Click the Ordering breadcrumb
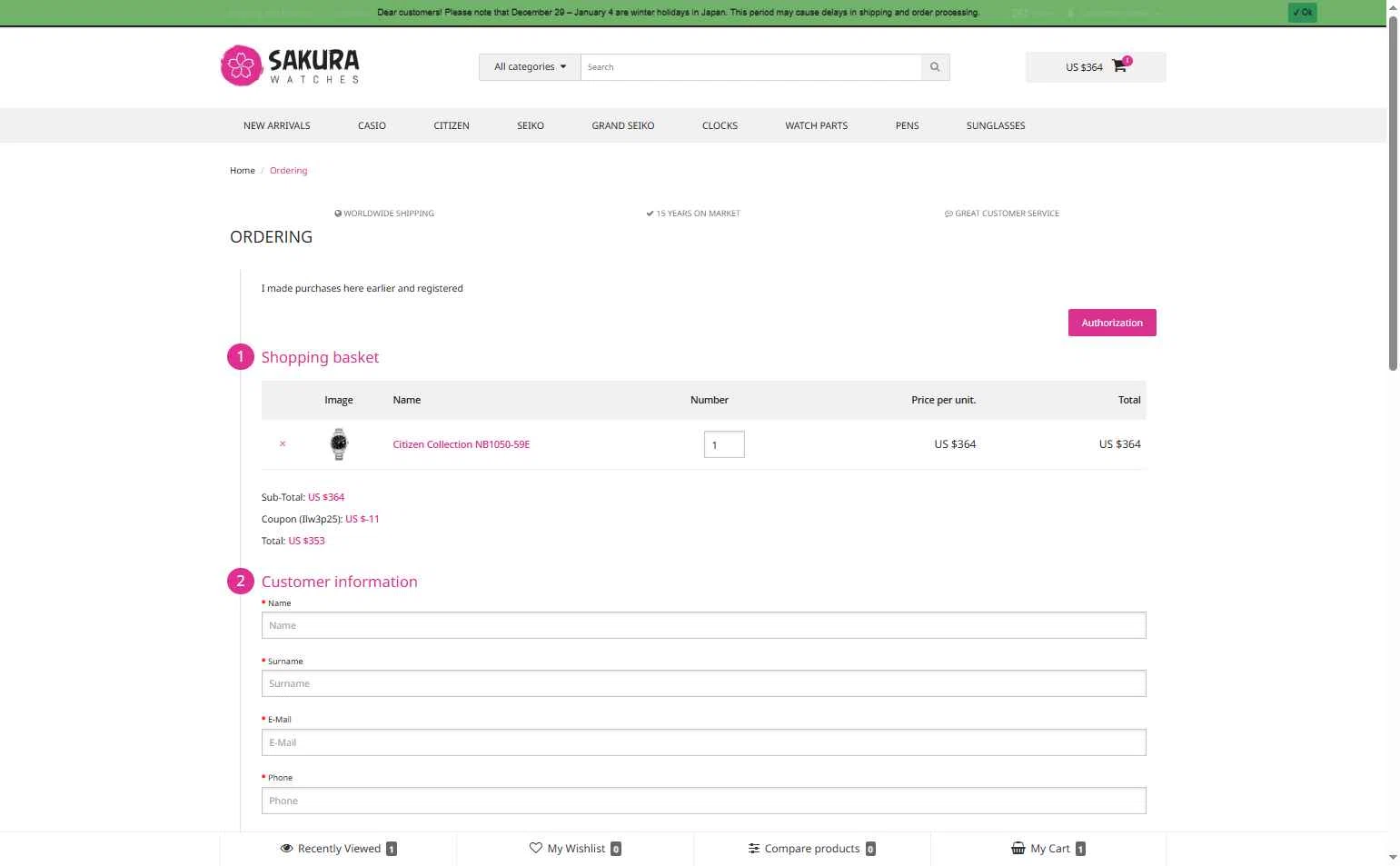Image resolution: width=1400 pixels, height=866 pixels. tap(289, 171)
